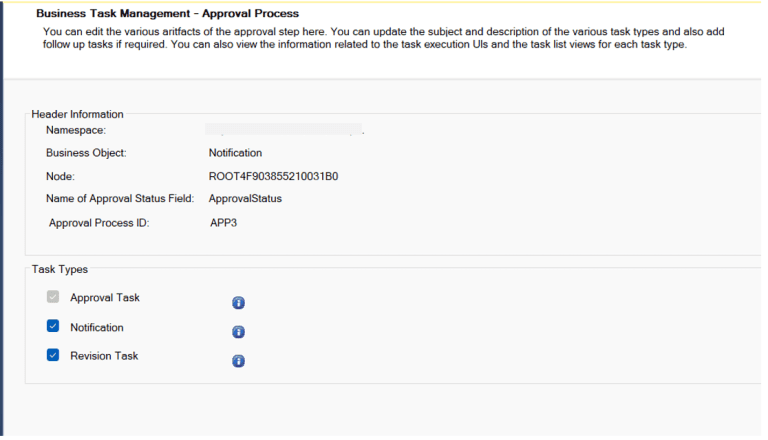Click the approval step description paragraph

point(384,38)
